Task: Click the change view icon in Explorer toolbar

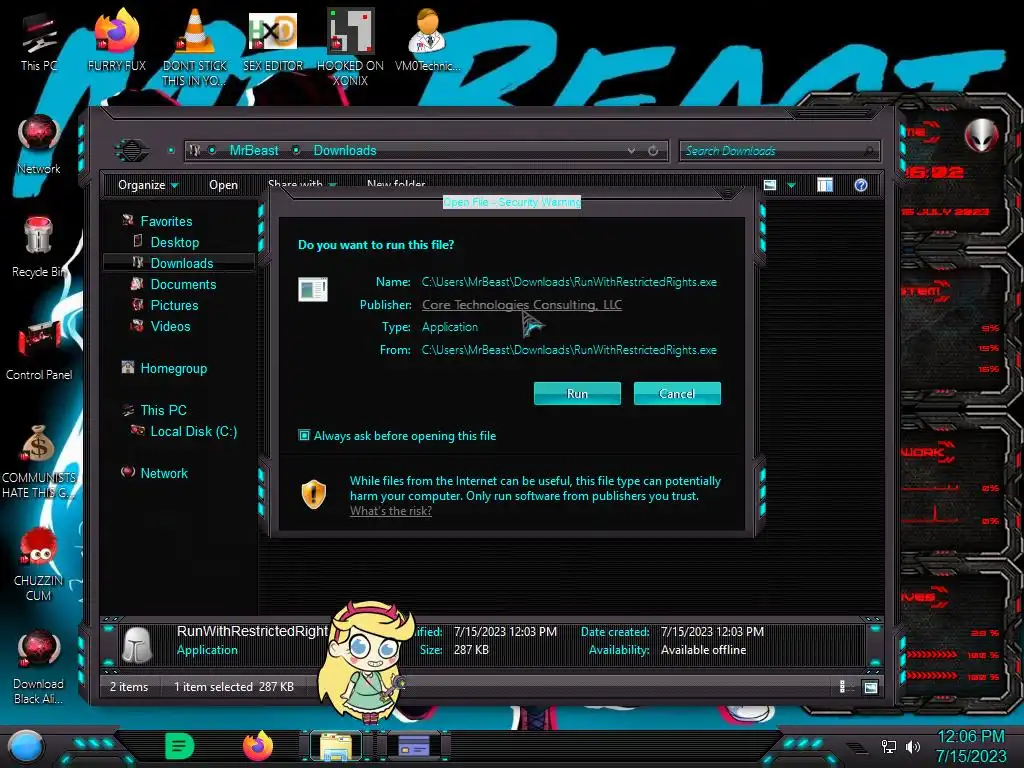Action: (770, 185)
